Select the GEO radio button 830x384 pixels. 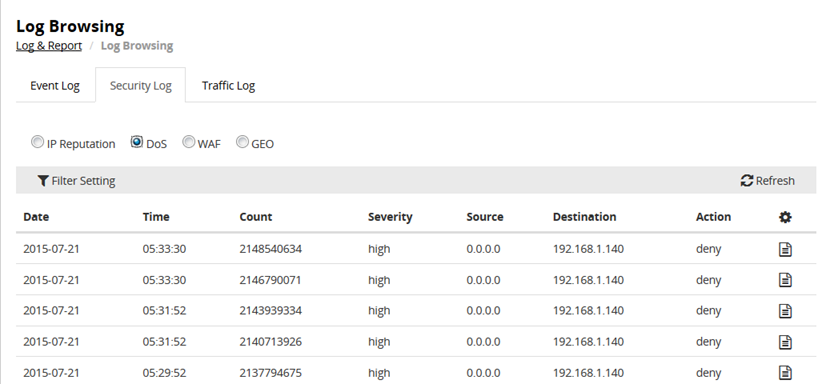tap(242, 142)
